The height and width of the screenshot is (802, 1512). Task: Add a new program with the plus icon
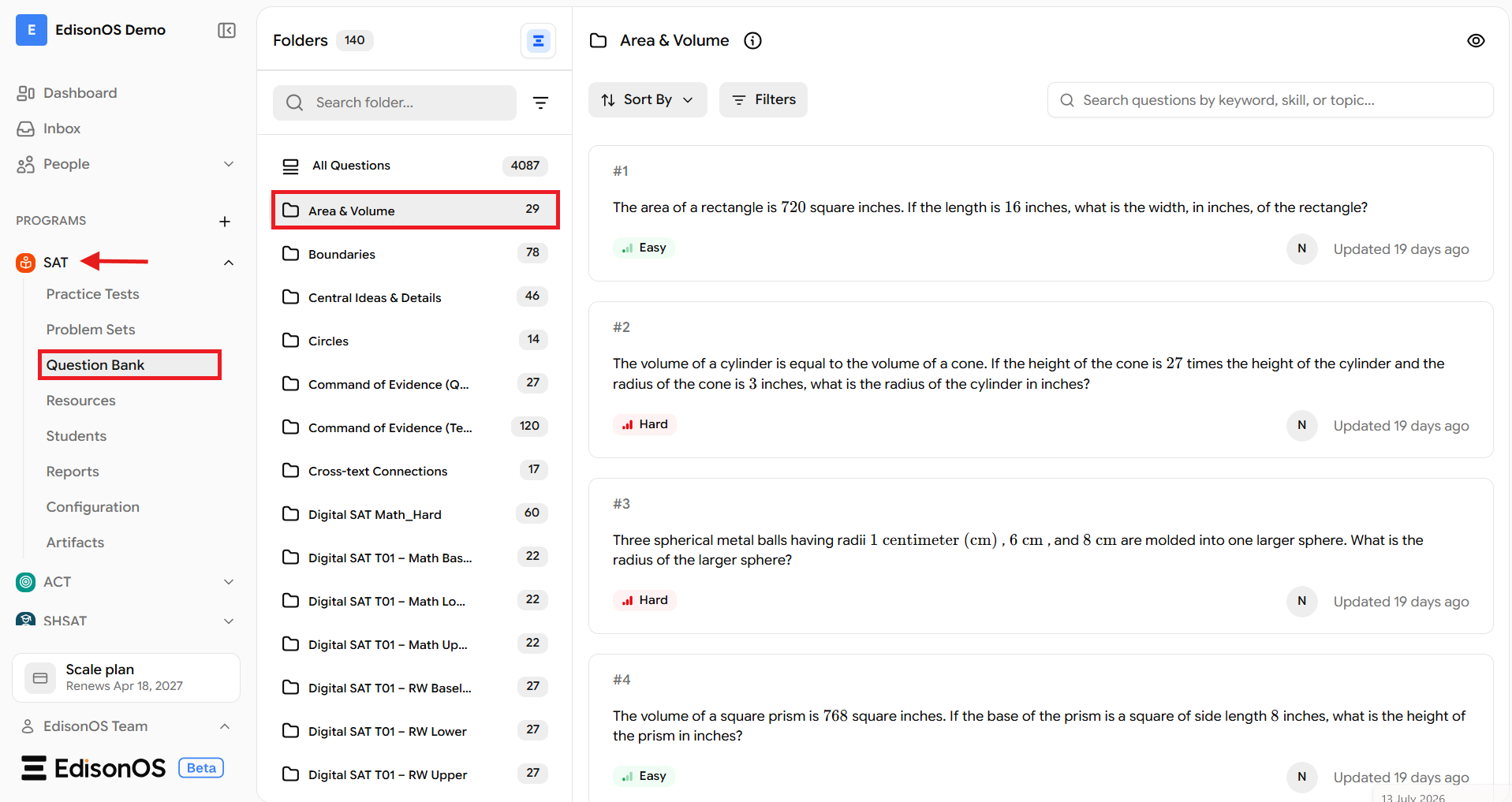click(225, 222)
